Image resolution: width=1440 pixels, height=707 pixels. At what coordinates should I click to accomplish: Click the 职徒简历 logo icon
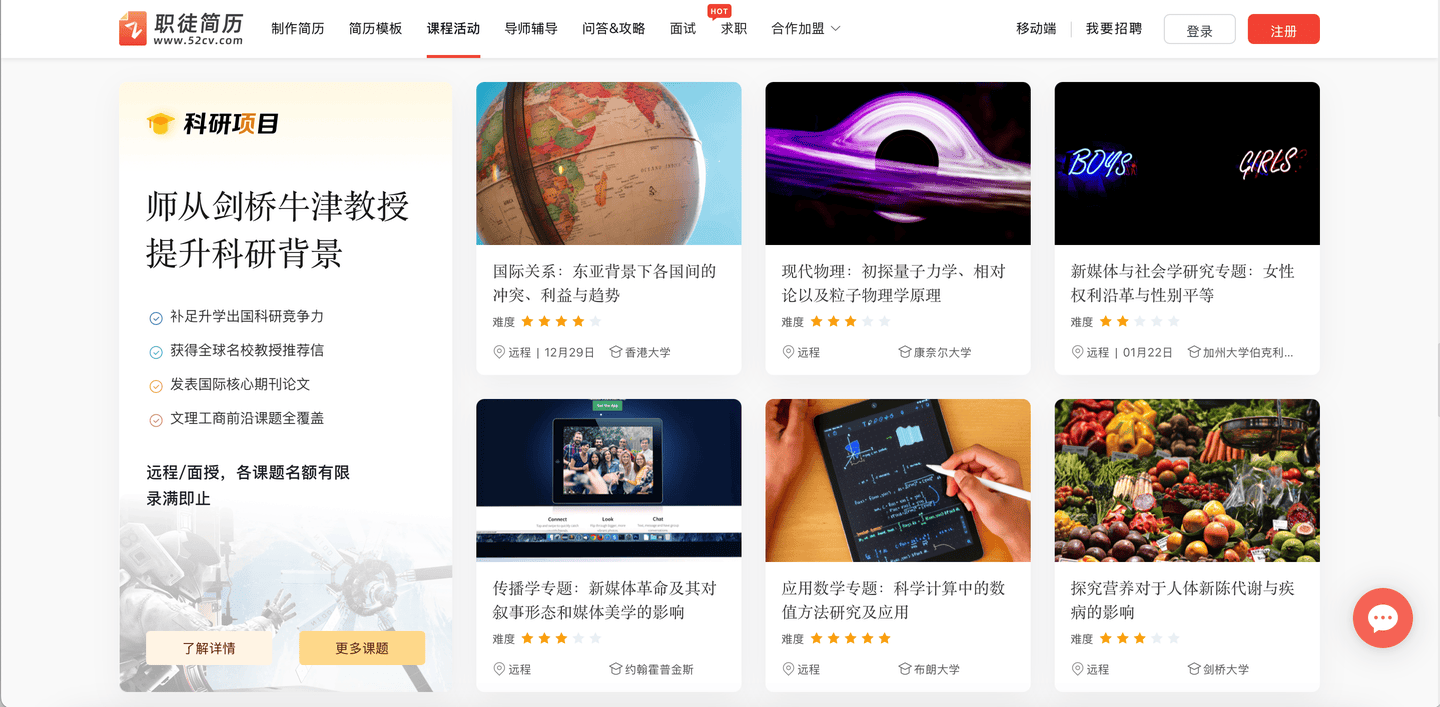click(132, 29)
